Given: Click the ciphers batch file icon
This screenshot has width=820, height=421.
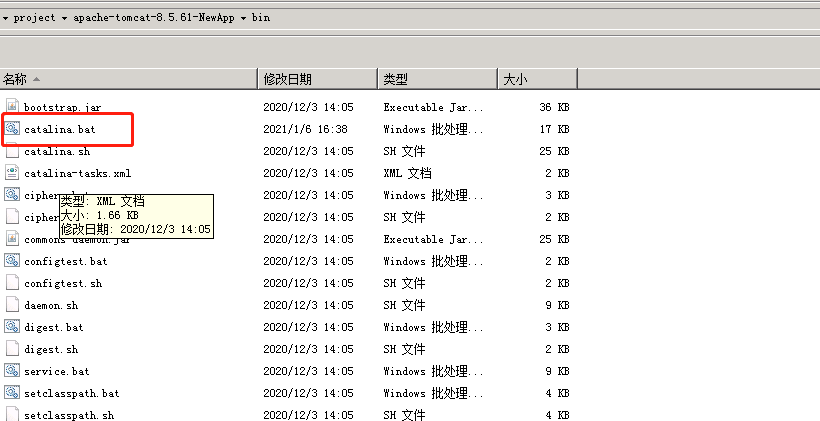Looking at the screenshot, I should (12, 194).
